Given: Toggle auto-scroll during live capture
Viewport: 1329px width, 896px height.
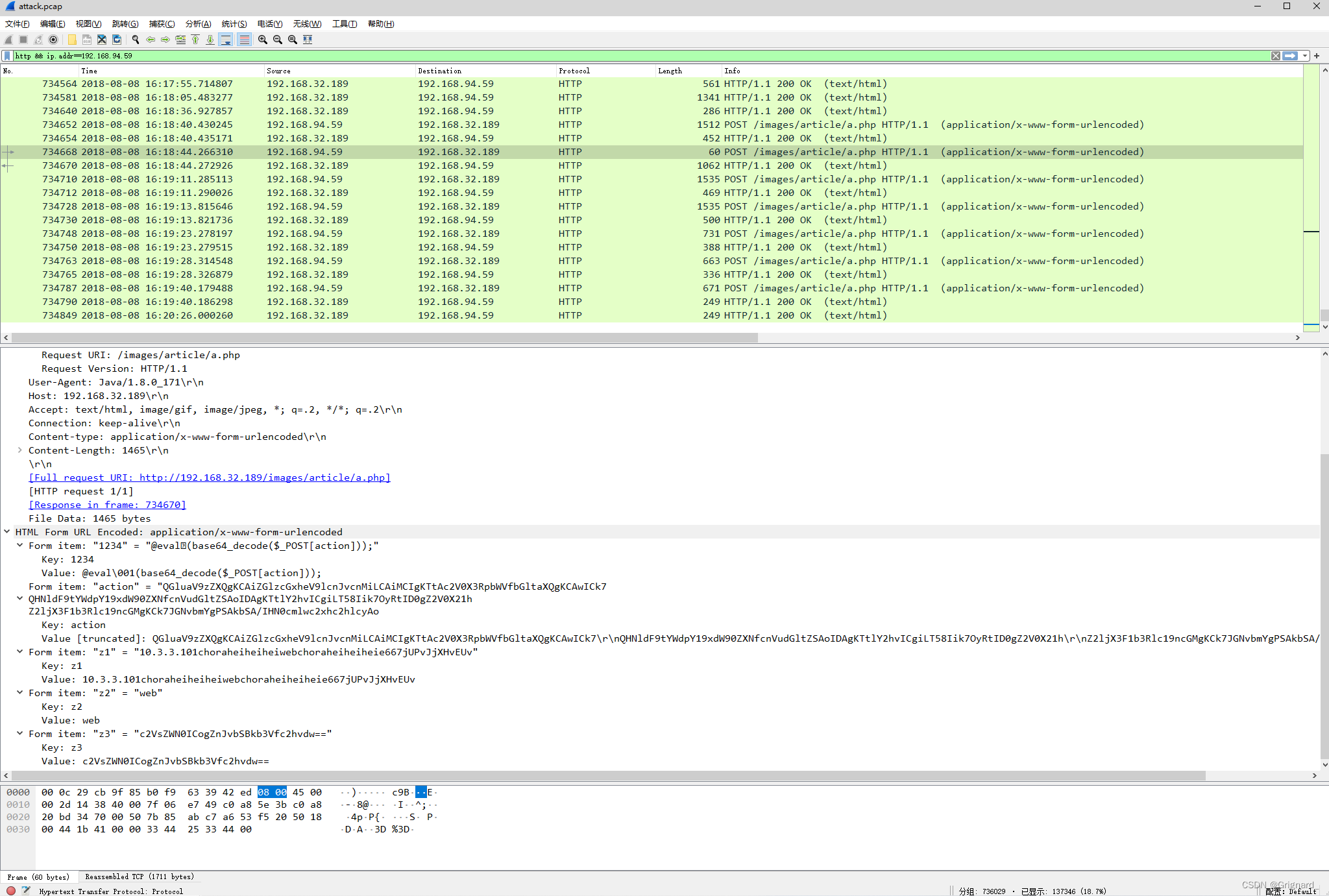Looking at the screenshot, I should 226,40.
